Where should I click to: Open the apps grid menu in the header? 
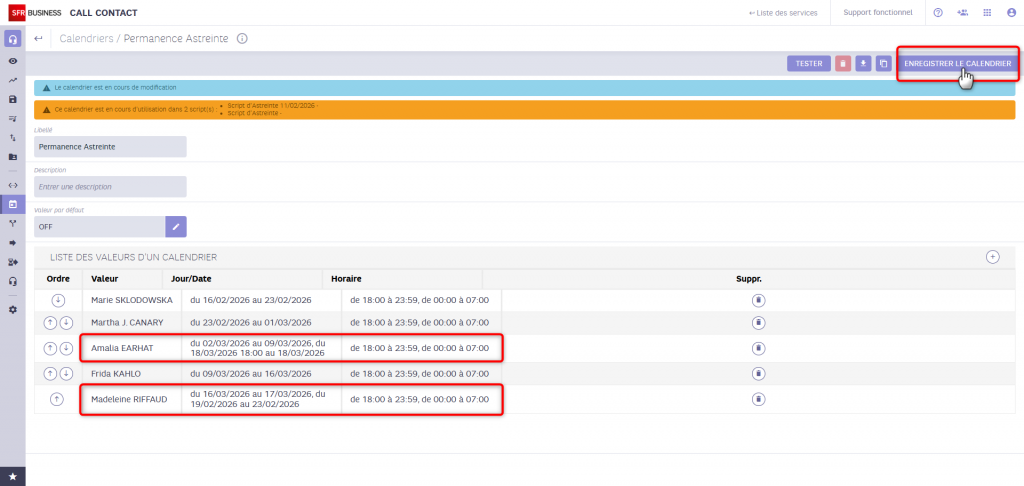[x=987, y=13]
